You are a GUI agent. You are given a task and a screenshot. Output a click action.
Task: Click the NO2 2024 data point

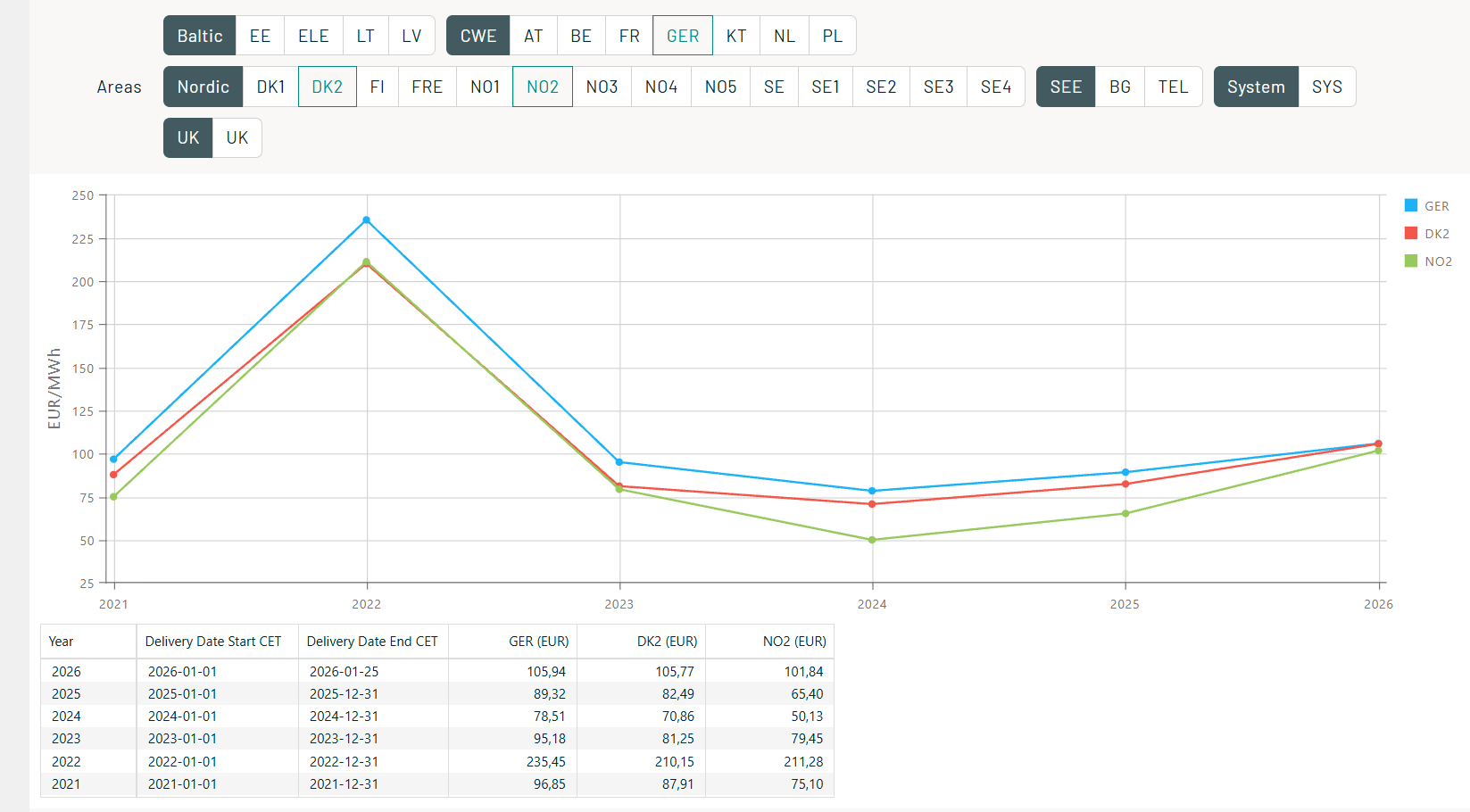872,540
